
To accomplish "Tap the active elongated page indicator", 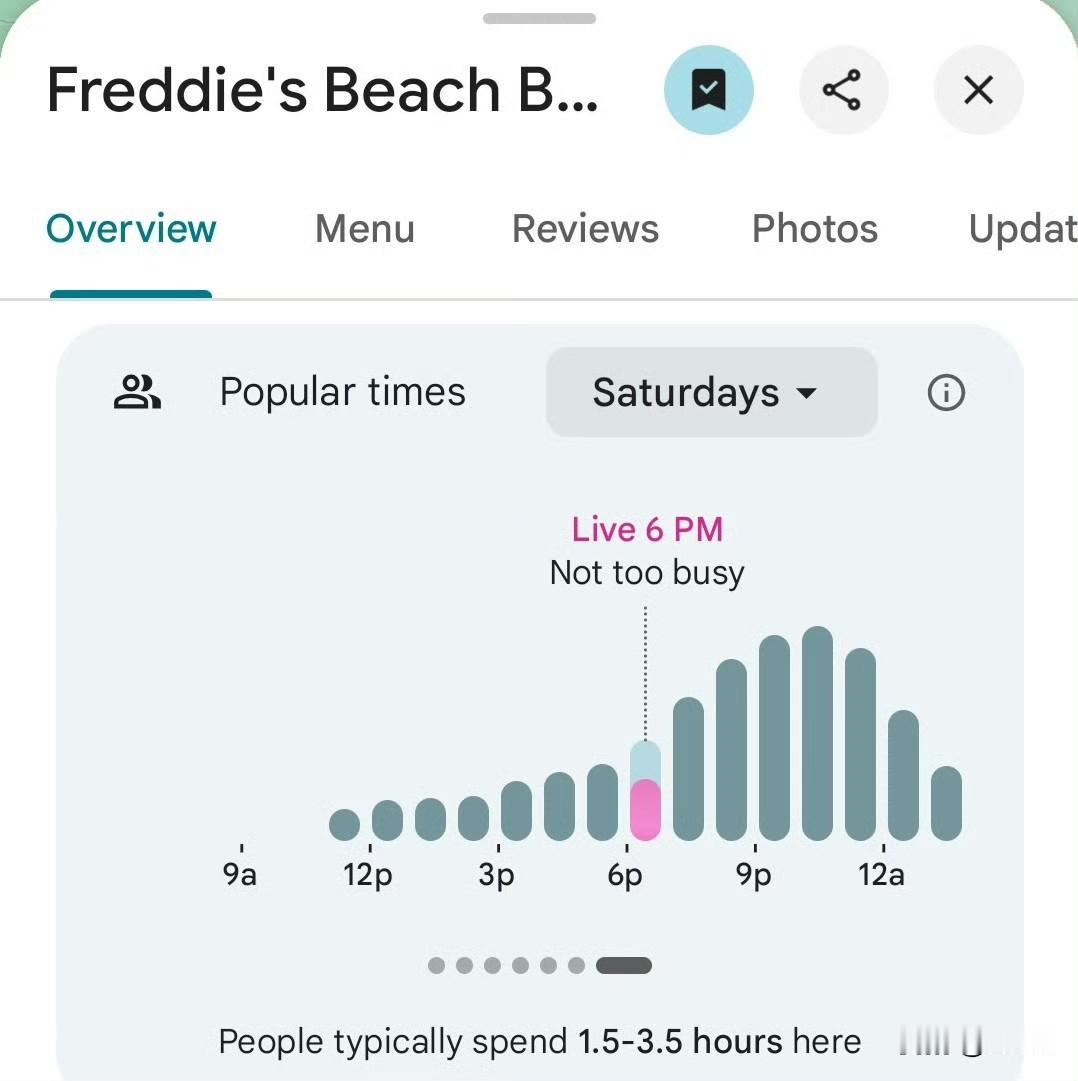I will 623,965.
